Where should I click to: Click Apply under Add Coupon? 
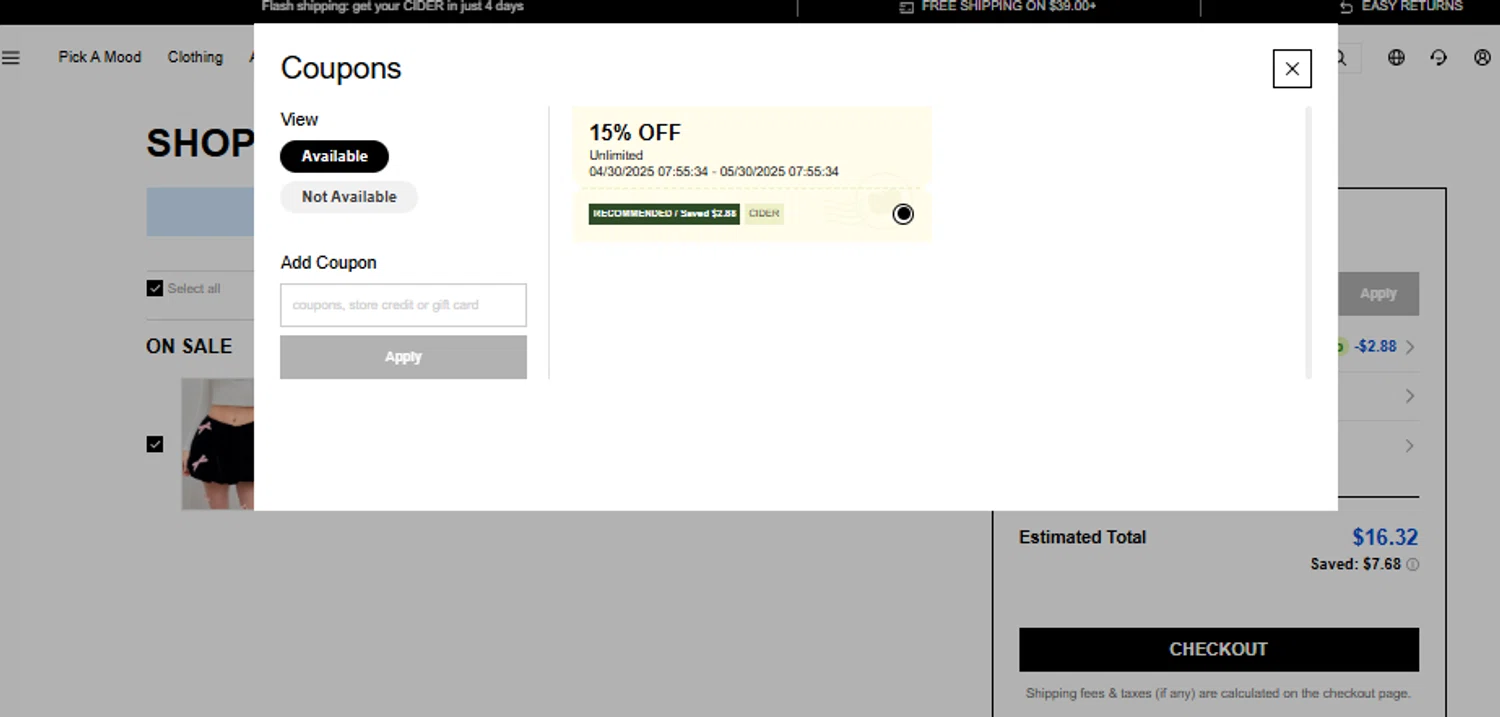click(x=403, y=357)
